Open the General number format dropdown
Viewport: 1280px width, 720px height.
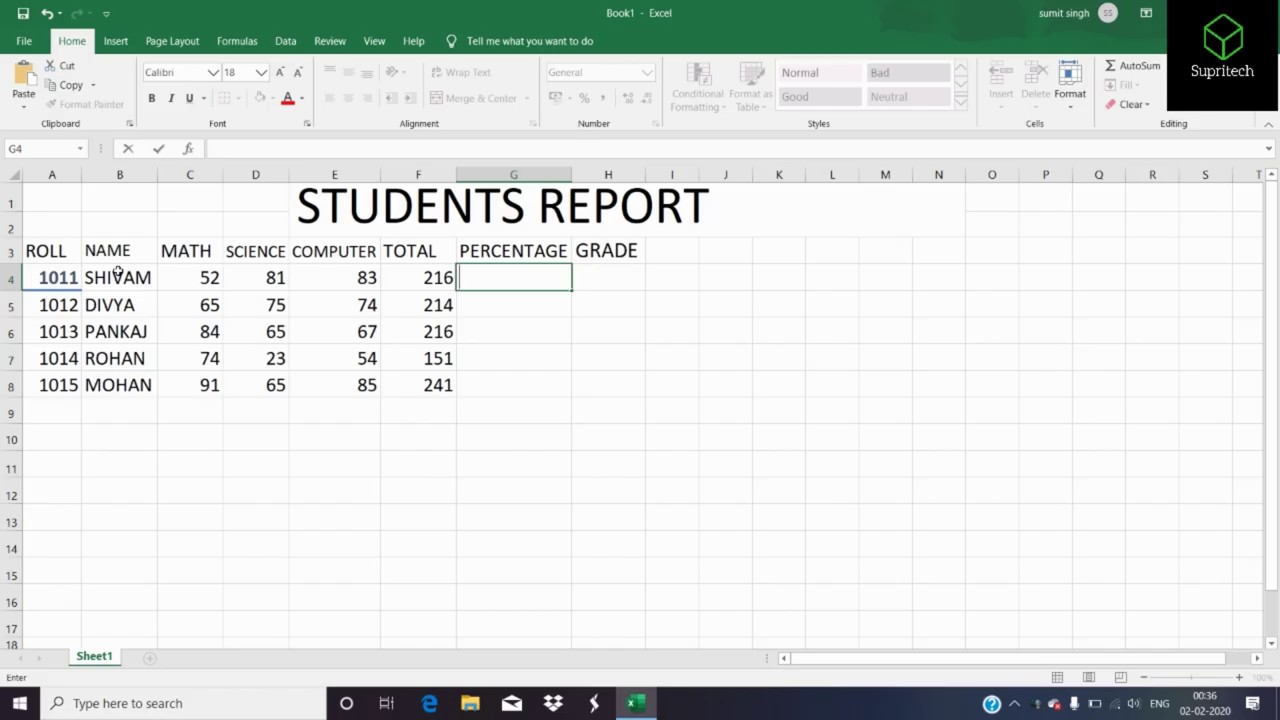647,72
